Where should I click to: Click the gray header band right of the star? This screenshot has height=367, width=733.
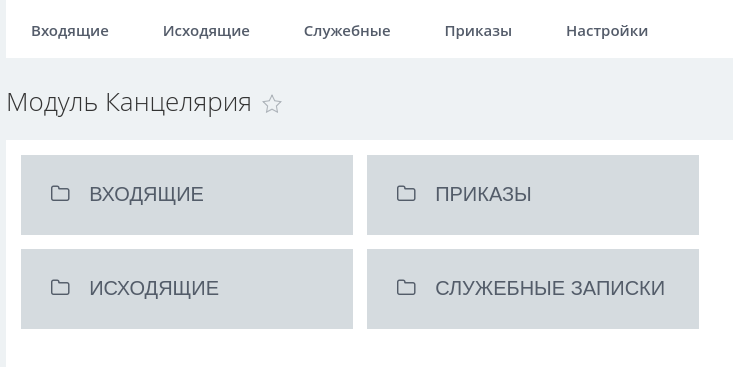pyautogui.click(x=507, y=99)
